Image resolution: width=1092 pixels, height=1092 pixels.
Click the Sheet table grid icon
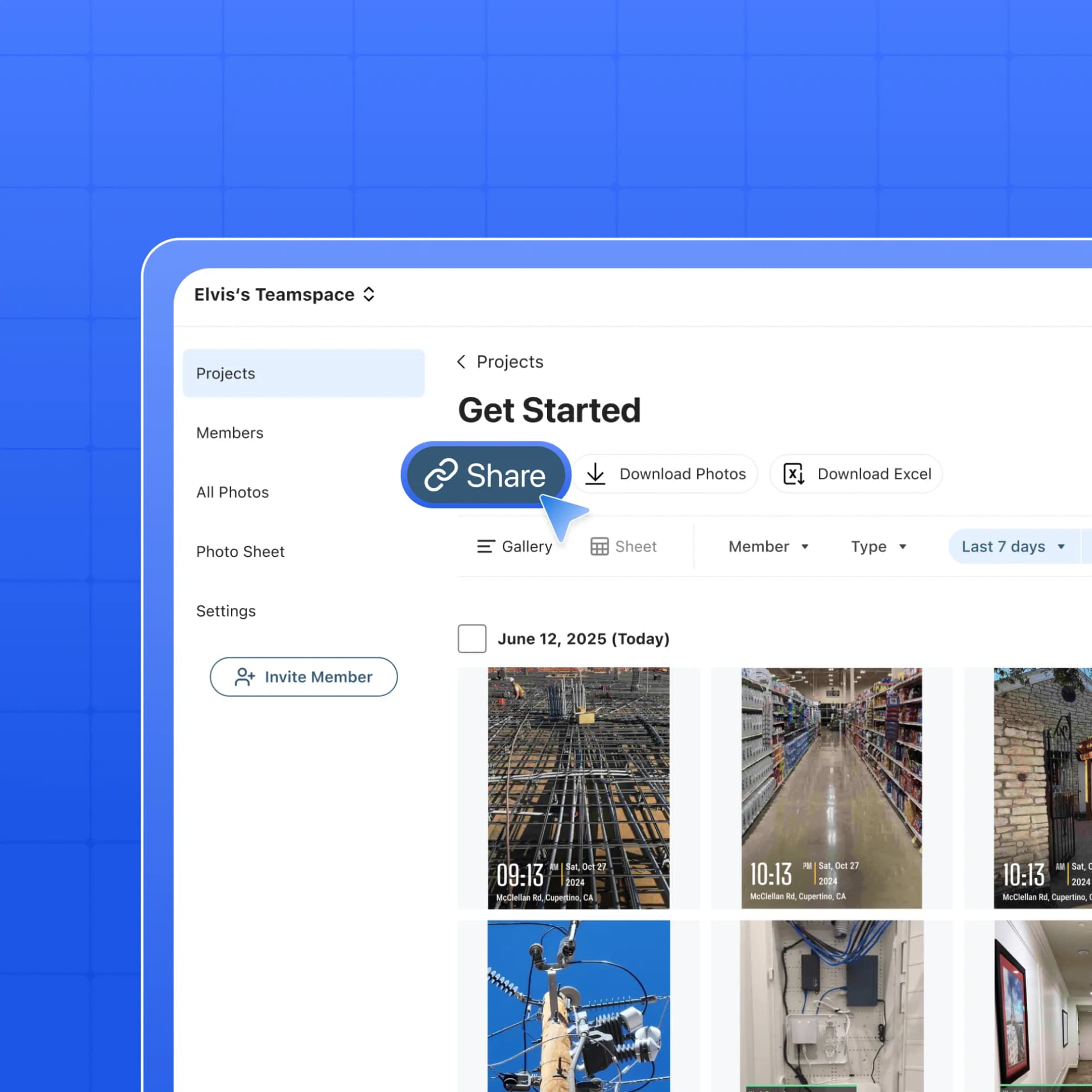tap(599, 547)
